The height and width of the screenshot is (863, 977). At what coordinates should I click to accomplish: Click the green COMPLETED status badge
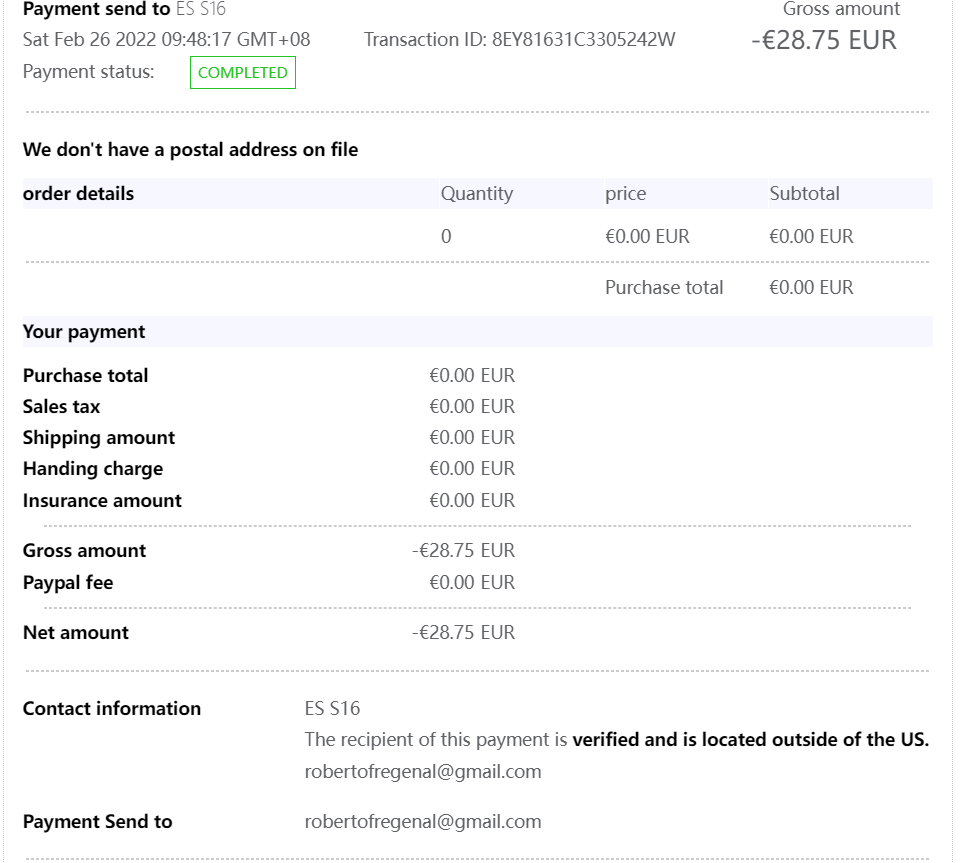click(x=242, y=73)
